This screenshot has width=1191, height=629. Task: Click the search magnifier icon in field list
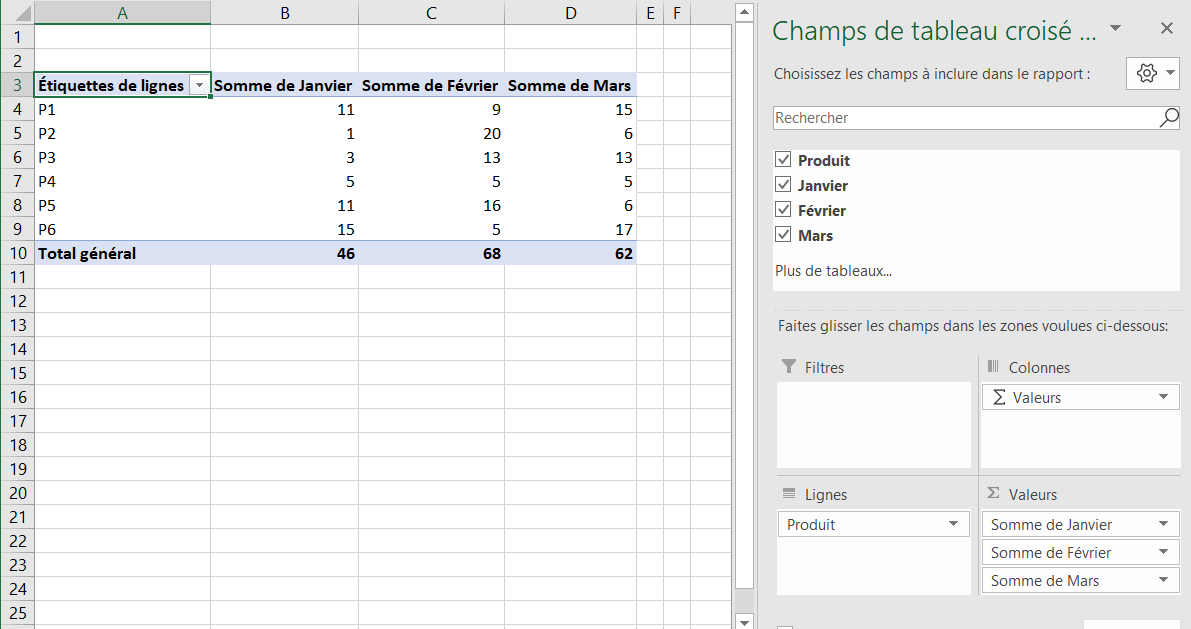point(1169,118)
